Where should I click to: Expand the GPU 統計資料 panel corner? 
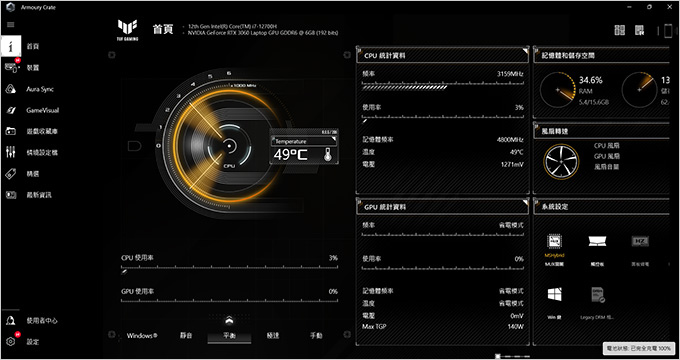coord(525,202)
